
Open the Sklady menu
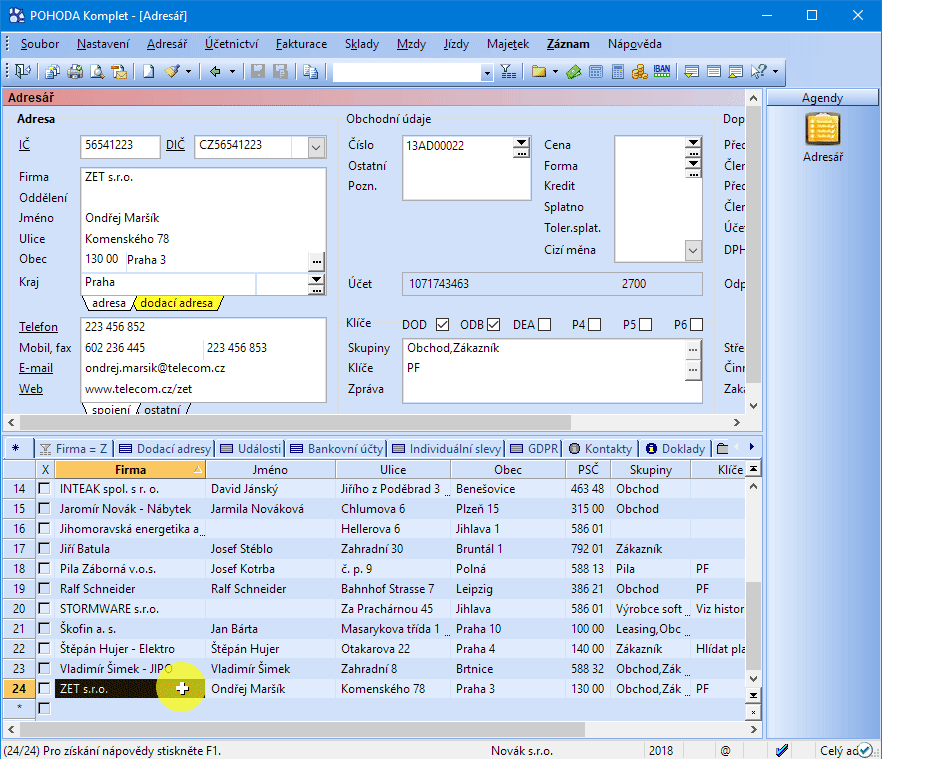pos(362,44)
